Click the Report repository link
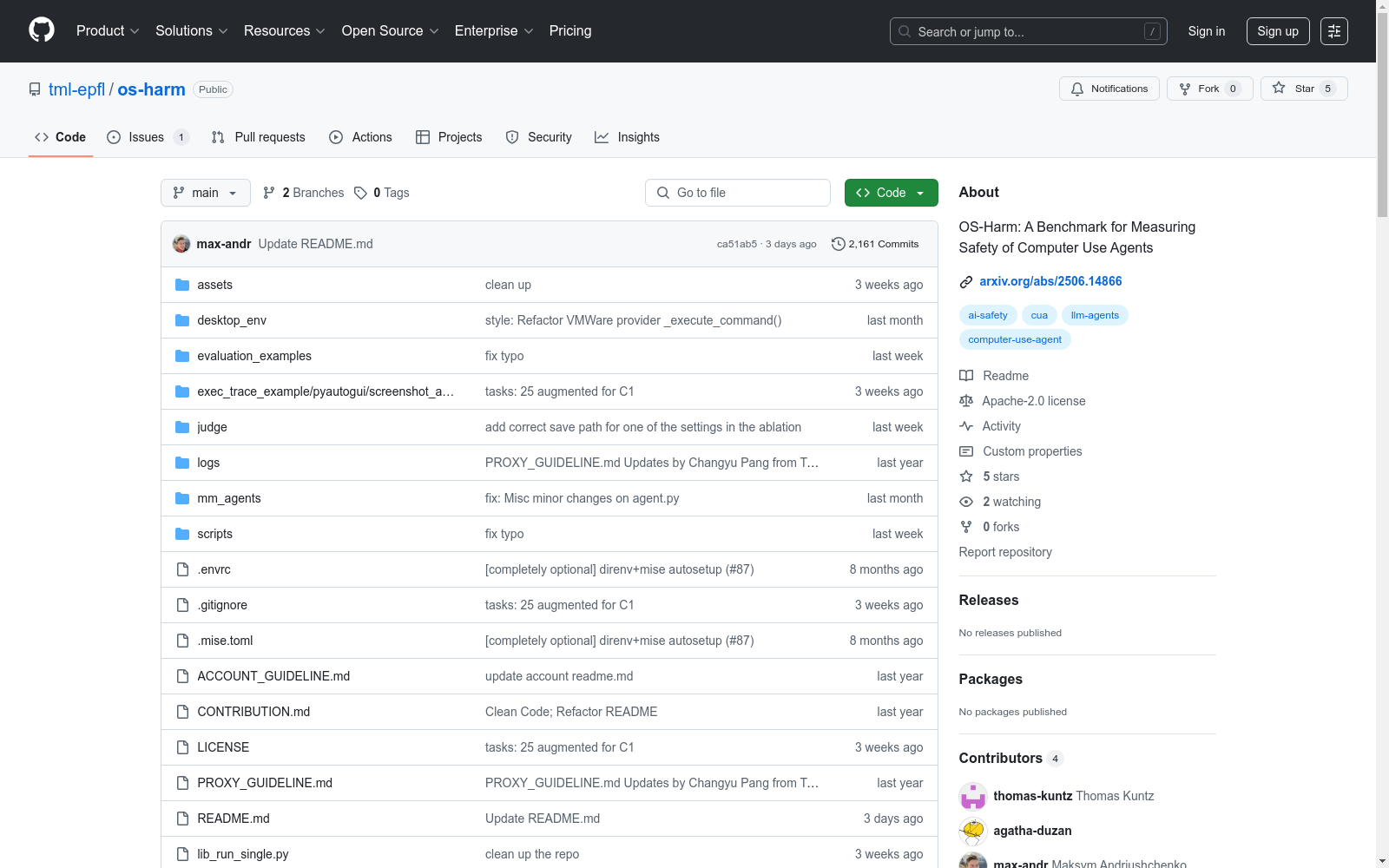The height and width of the screenshot is (868, 1389). (x=1005, y=552)
